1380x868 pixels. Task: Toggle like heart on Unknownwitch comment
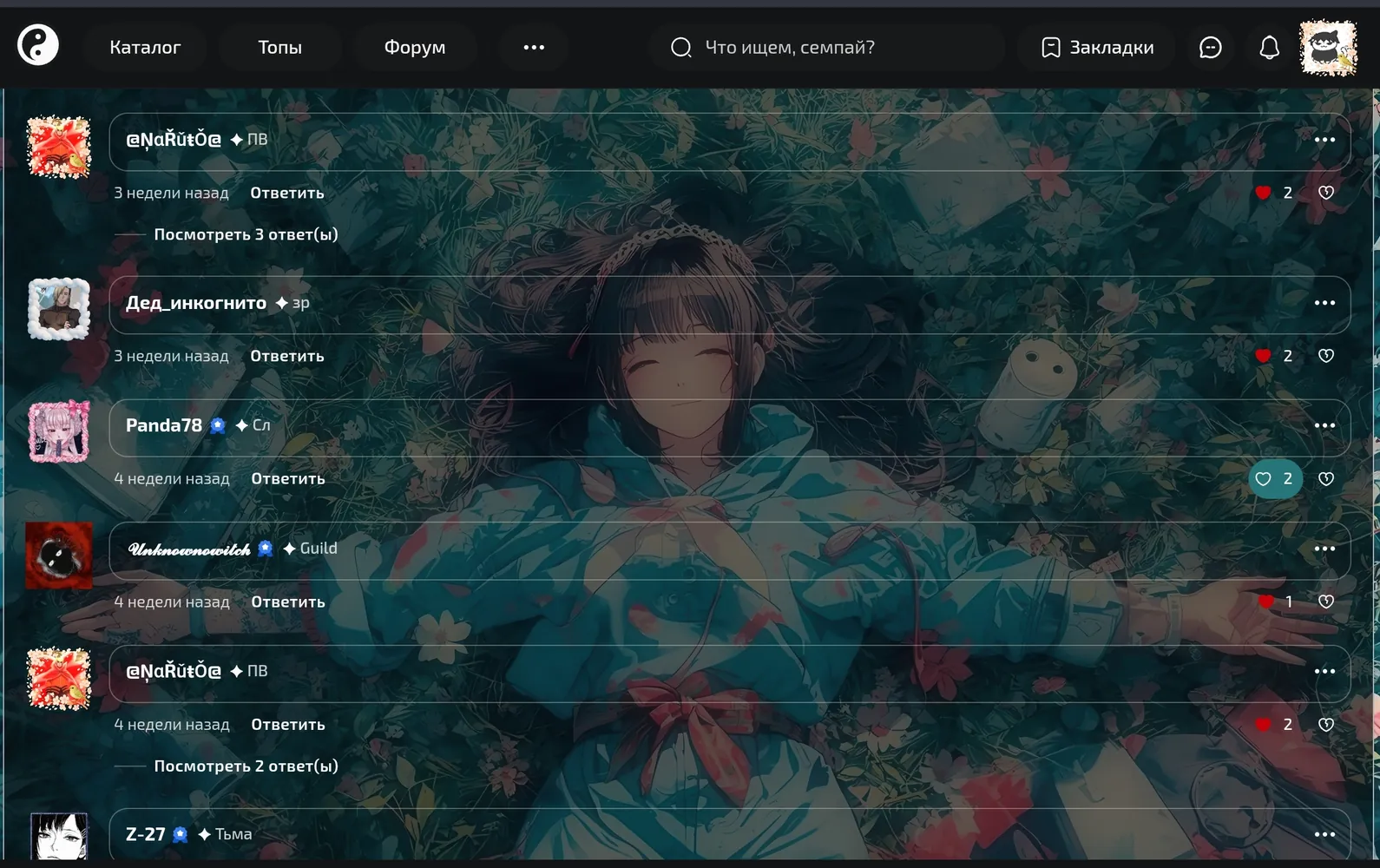(1275, 602)
